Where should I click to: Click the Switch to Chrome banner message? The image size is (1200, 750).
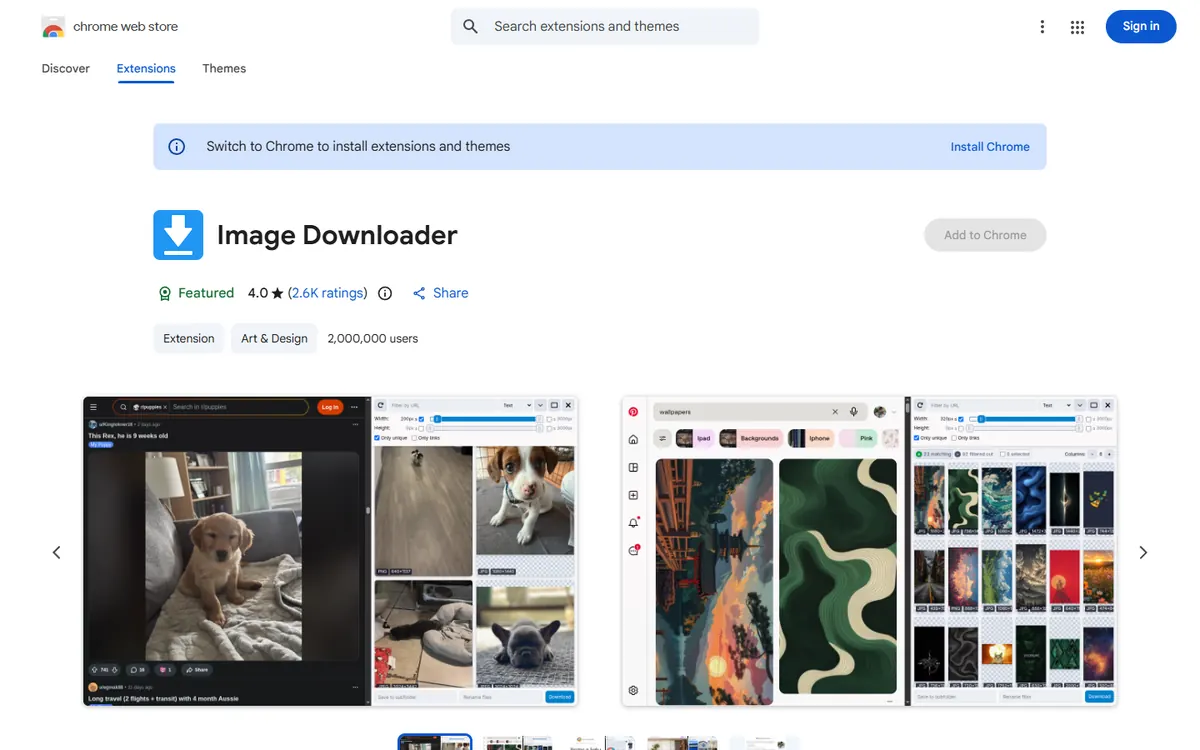(x=358, y=147)
